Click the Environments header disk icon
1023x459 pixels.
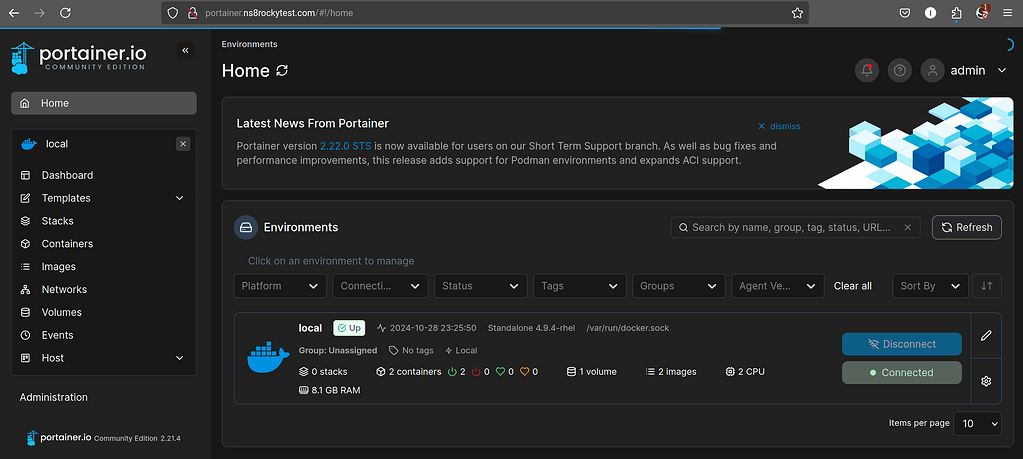[246, 228]
